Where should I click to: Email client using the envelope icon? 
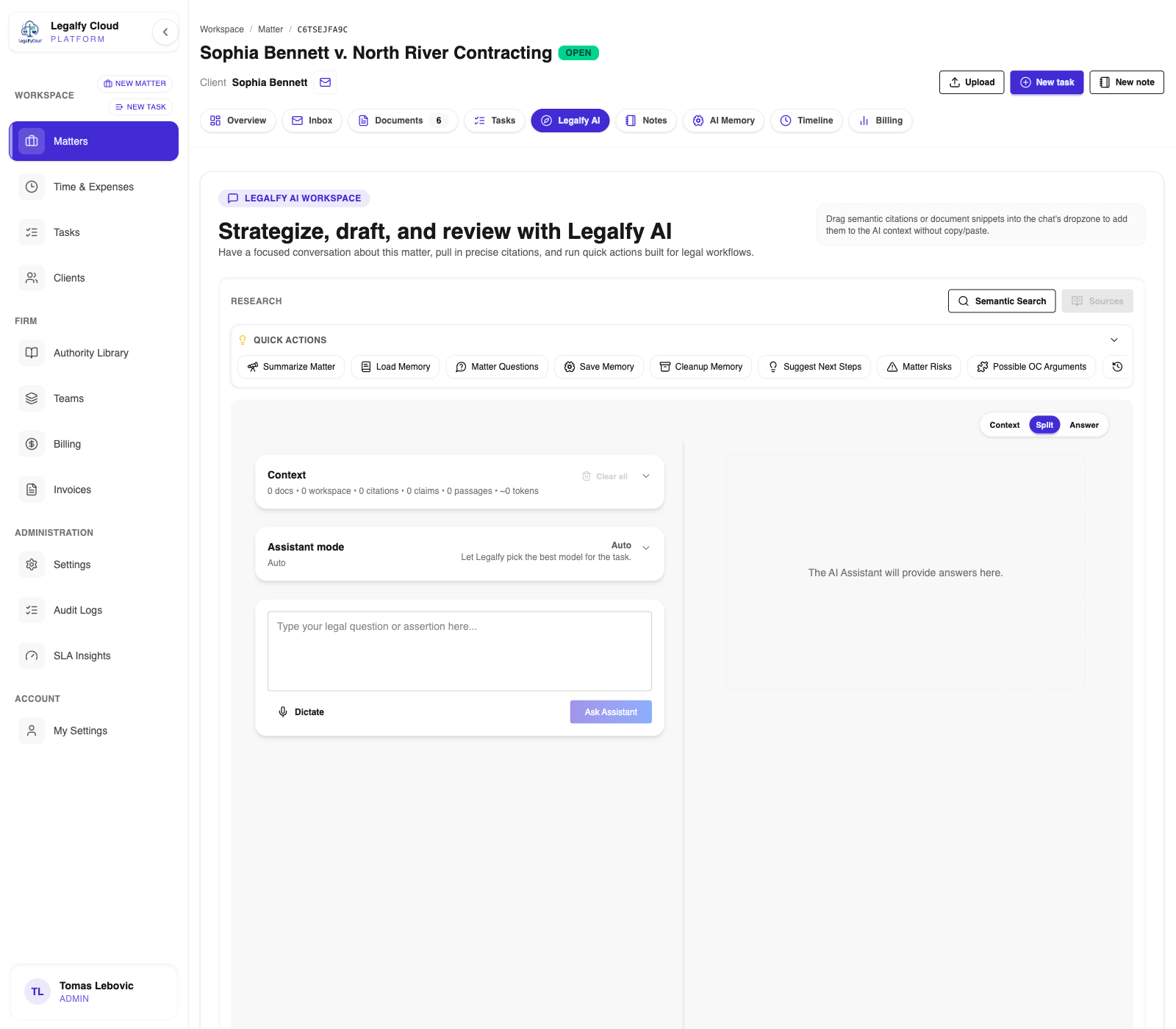click(325, 82)
